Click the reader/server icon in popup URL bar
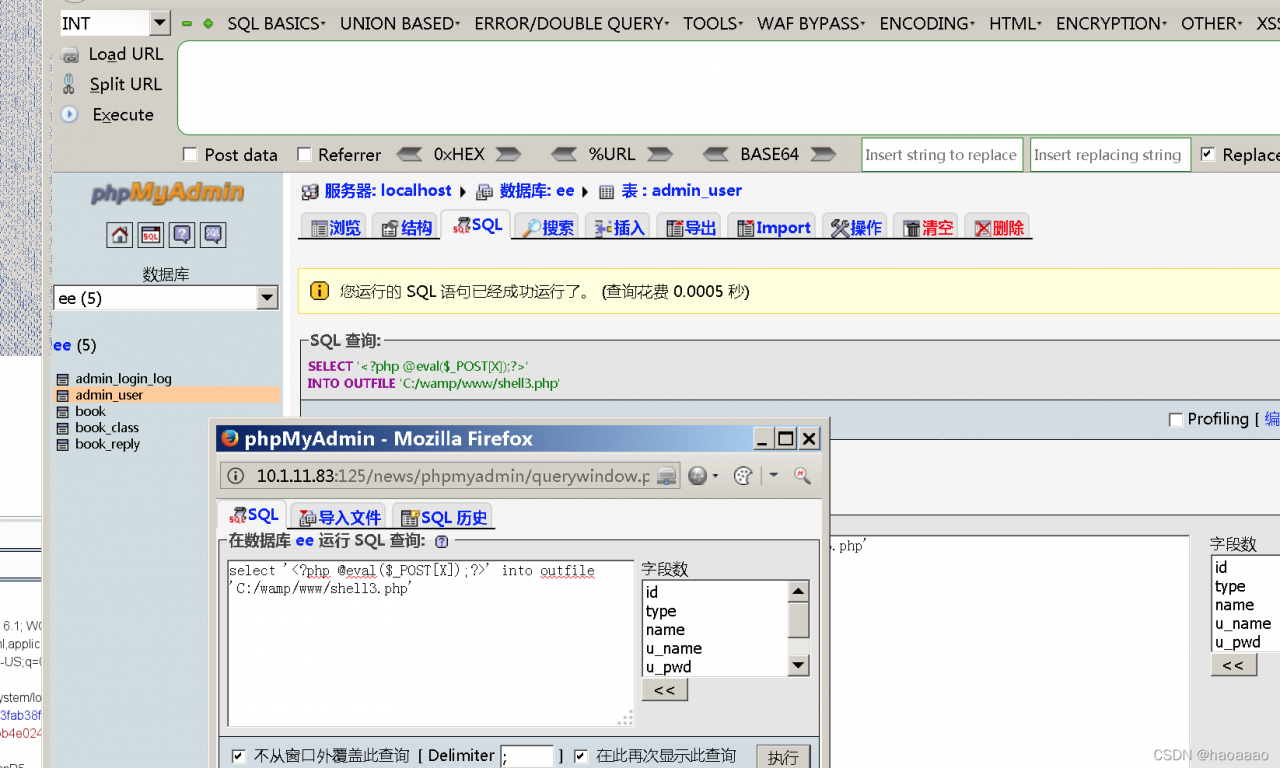This screenshot has height=768, width=1280. tap(667, 476)
